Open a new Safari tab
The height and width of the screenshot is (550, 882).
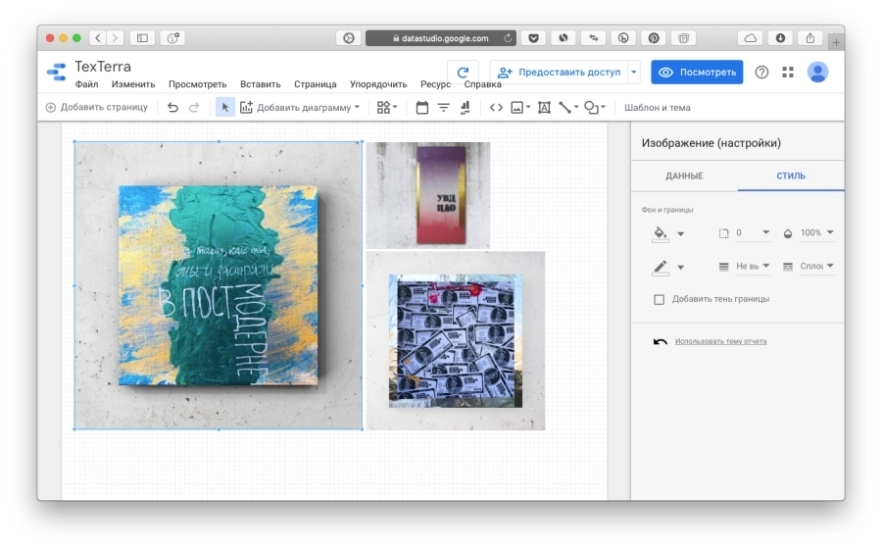(x=836, y=42)
